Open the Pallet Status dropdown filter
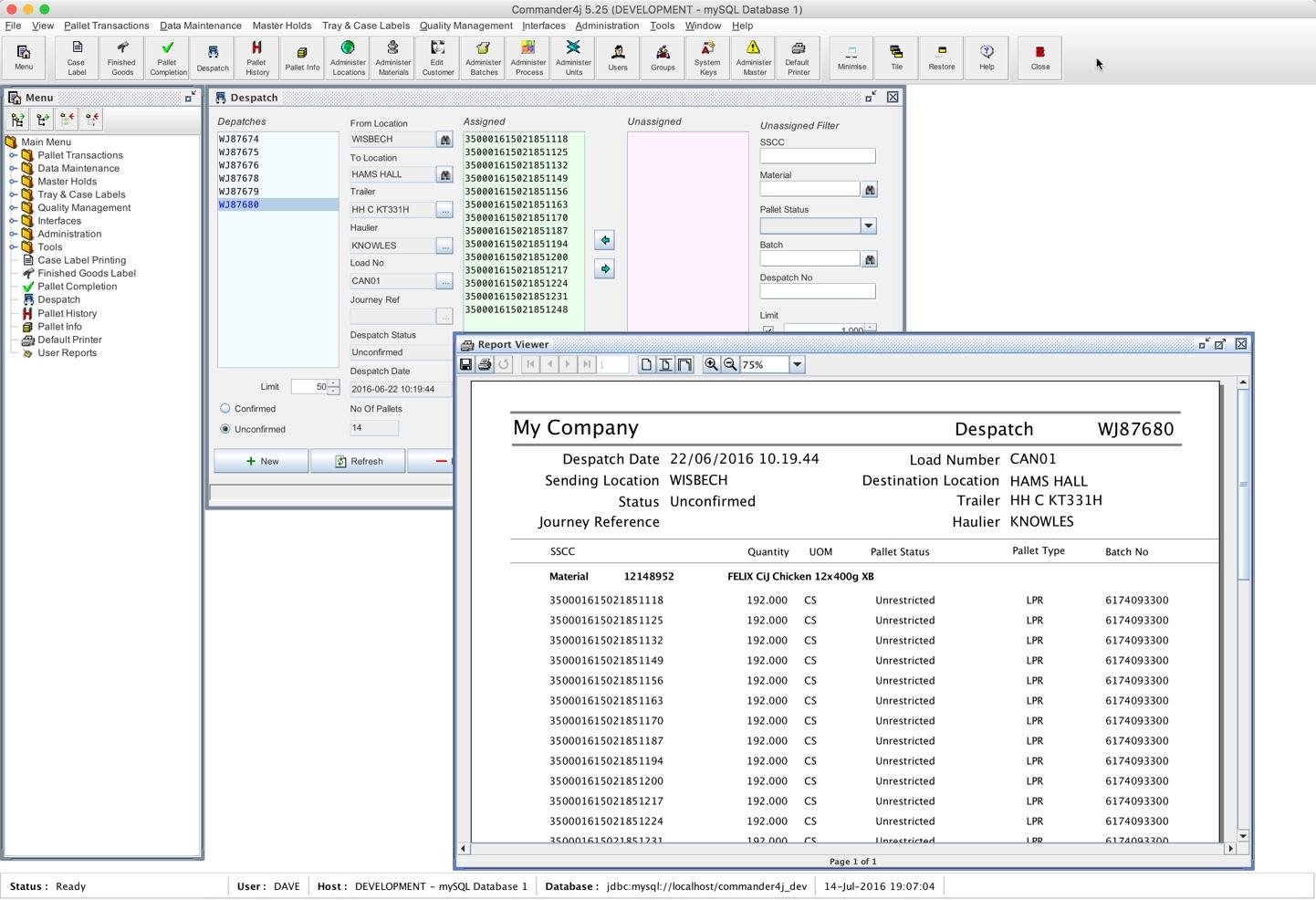Viewport: 1316px width, 900px height. click(868, 225)
